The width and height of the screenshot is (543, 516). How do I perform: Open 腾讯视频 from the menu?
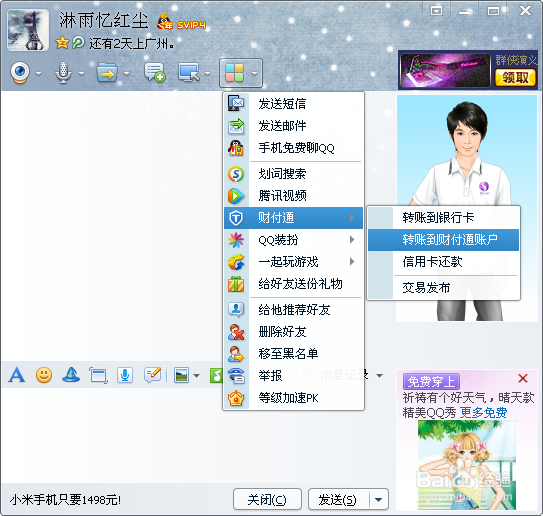point(293,196)
